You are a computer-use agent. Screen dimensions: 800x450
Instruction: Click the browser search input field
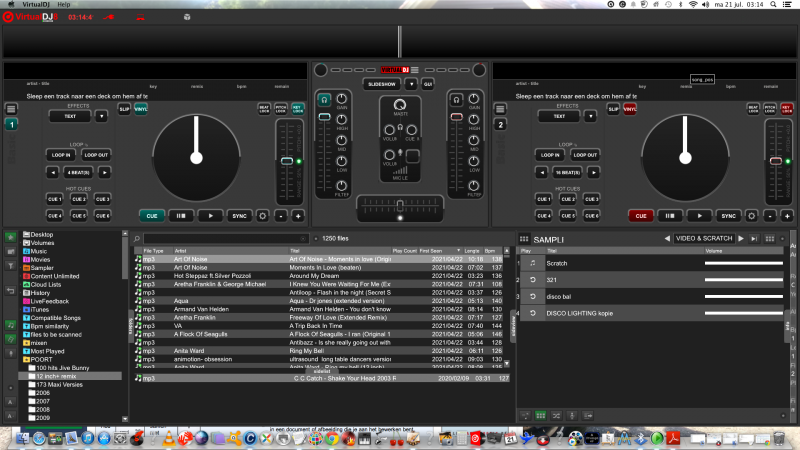pos(226,238)
